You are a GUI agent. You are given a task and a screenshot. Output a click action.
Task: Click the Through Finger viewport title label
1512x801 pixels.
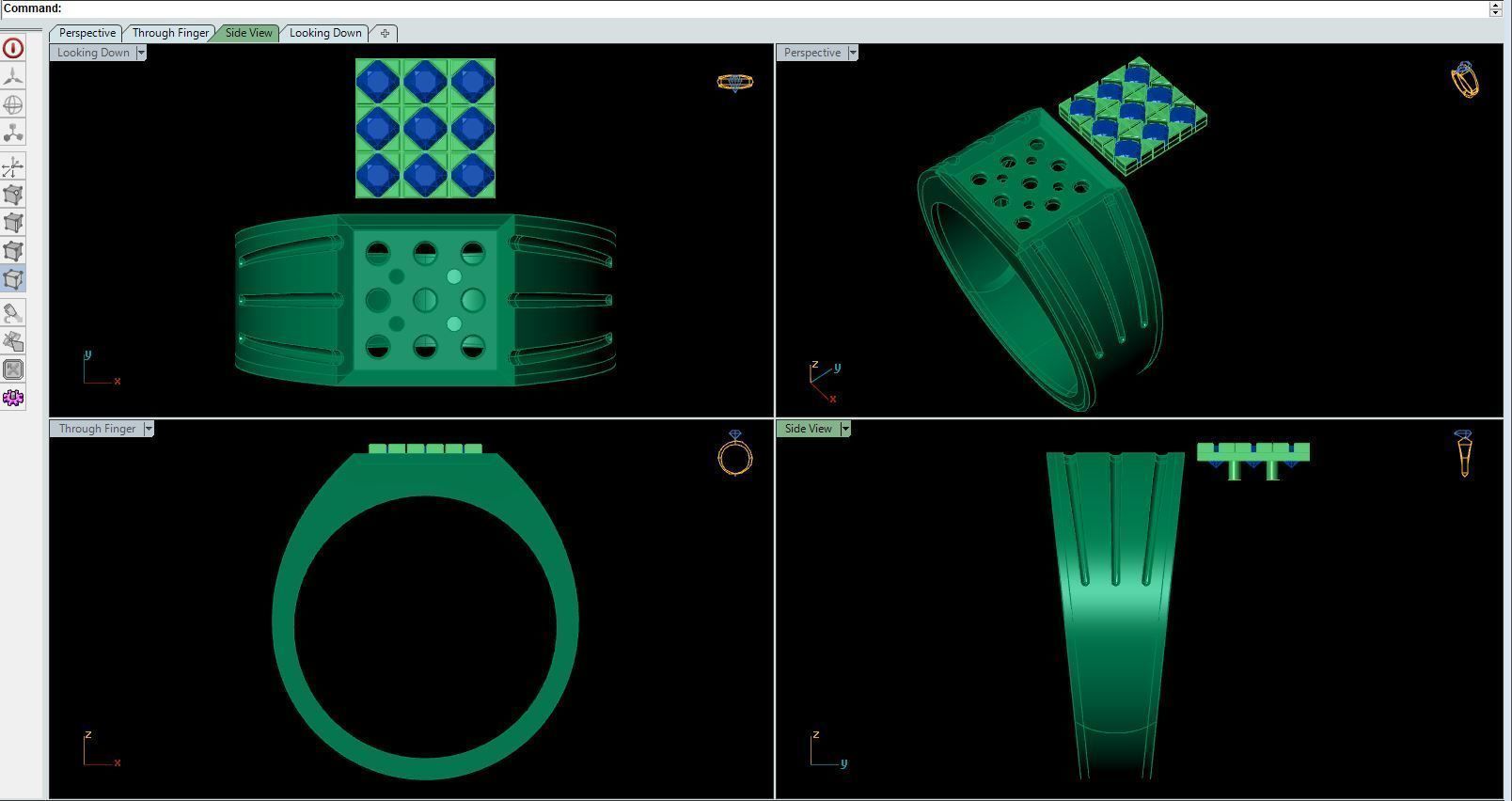point(97,429)
